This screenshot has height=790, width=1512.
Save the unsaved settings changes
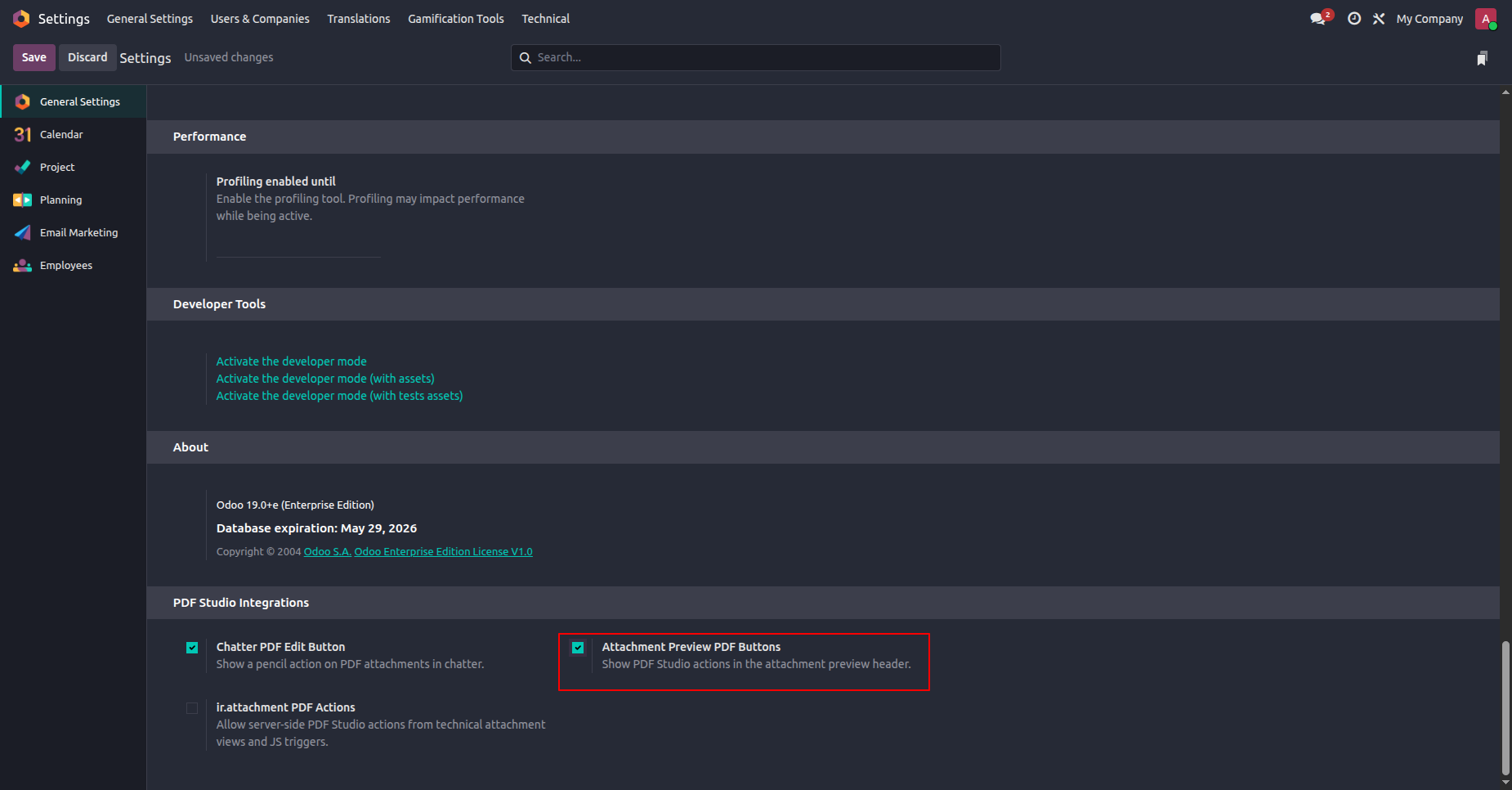[x=34, y=57]
